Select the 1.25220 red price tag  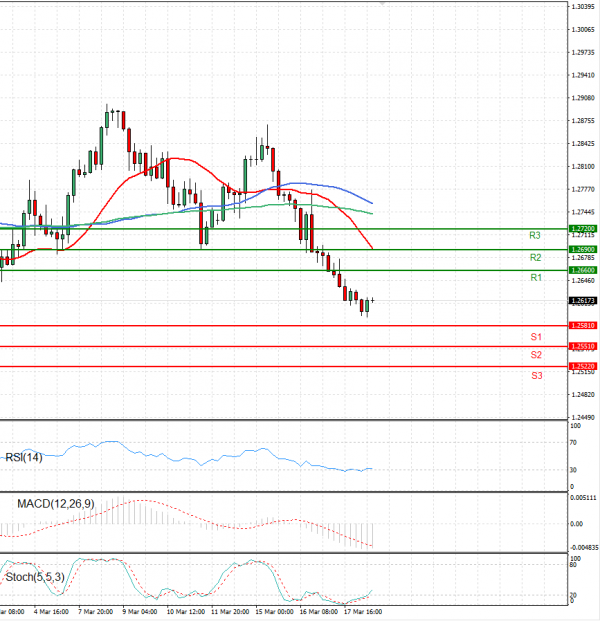click(x=583, y=366)
